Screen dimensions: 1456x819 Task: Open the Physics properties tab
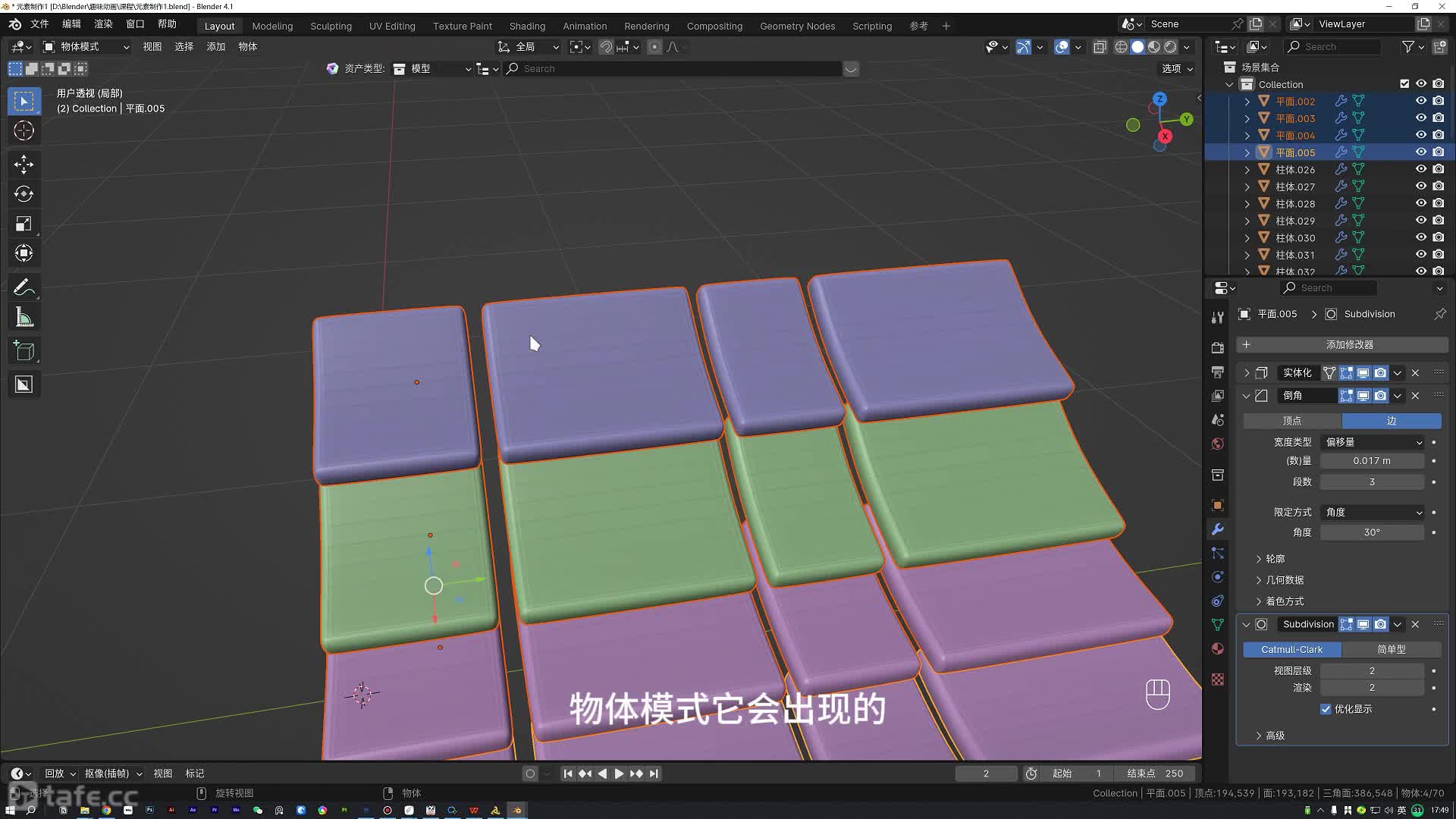(1217, 577)
